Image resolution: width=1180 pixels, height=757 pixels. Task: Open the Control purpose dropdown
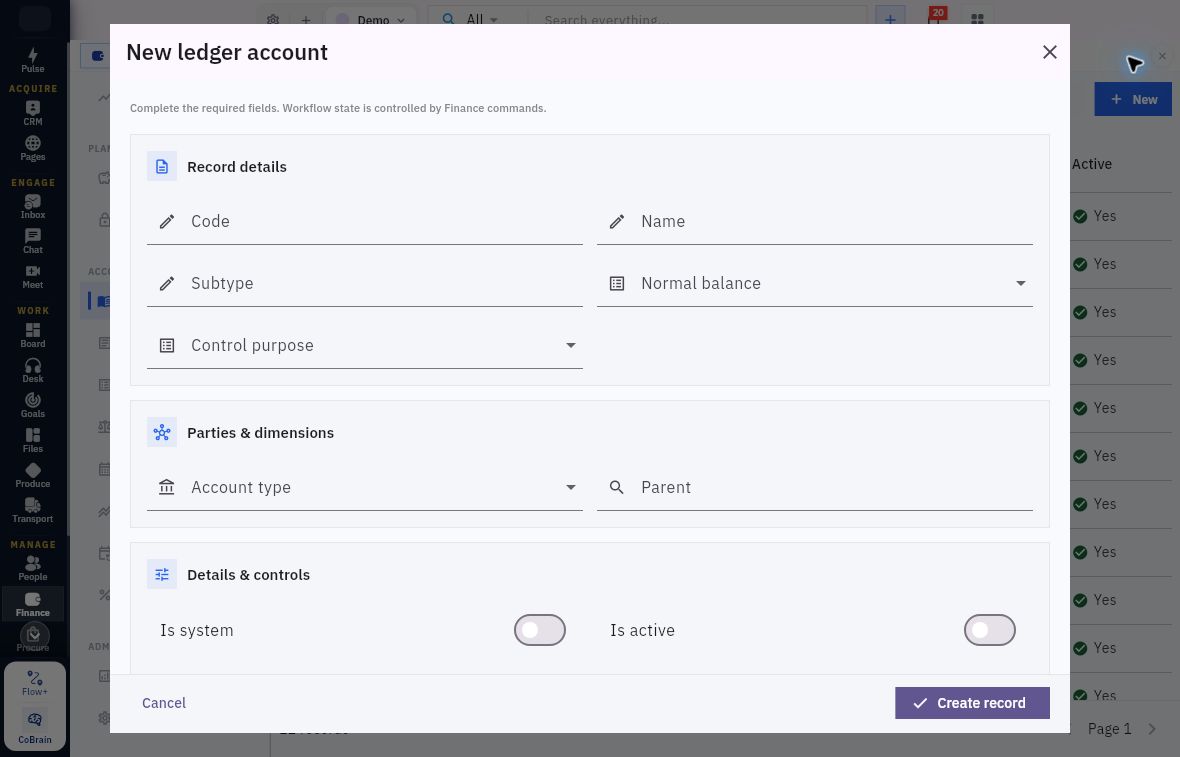click(x=364, y=345)
